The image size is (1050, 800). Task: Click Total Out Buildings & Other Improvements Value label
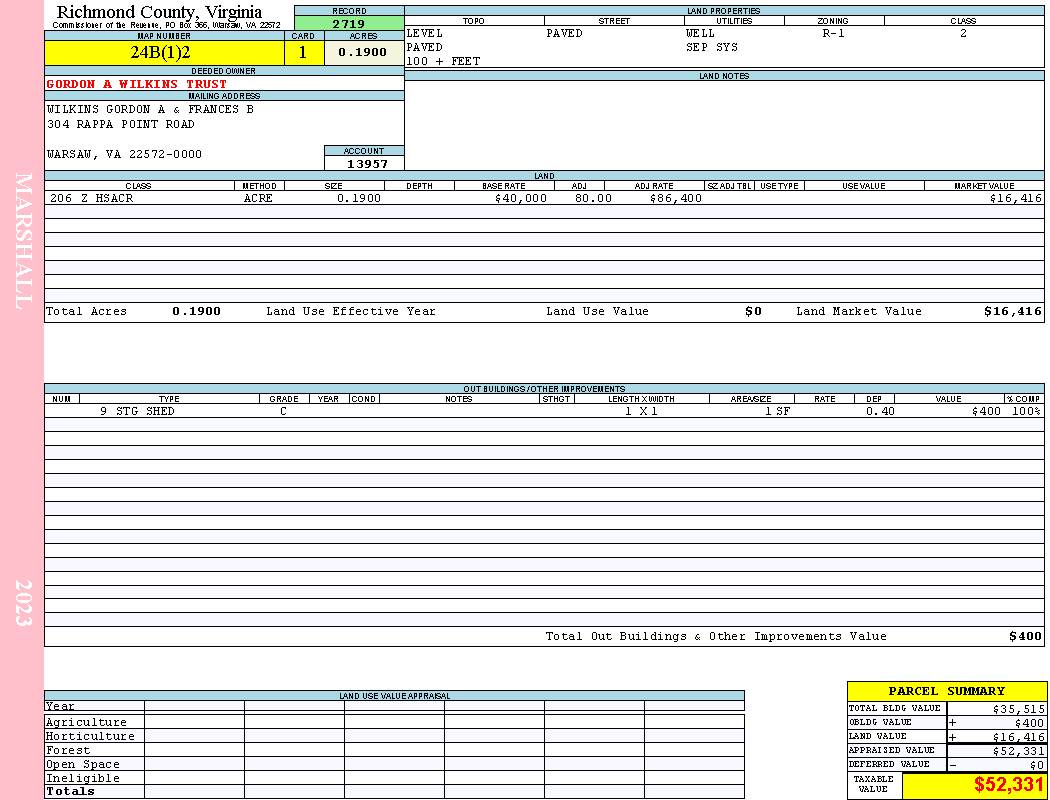[x=716, y=637]
